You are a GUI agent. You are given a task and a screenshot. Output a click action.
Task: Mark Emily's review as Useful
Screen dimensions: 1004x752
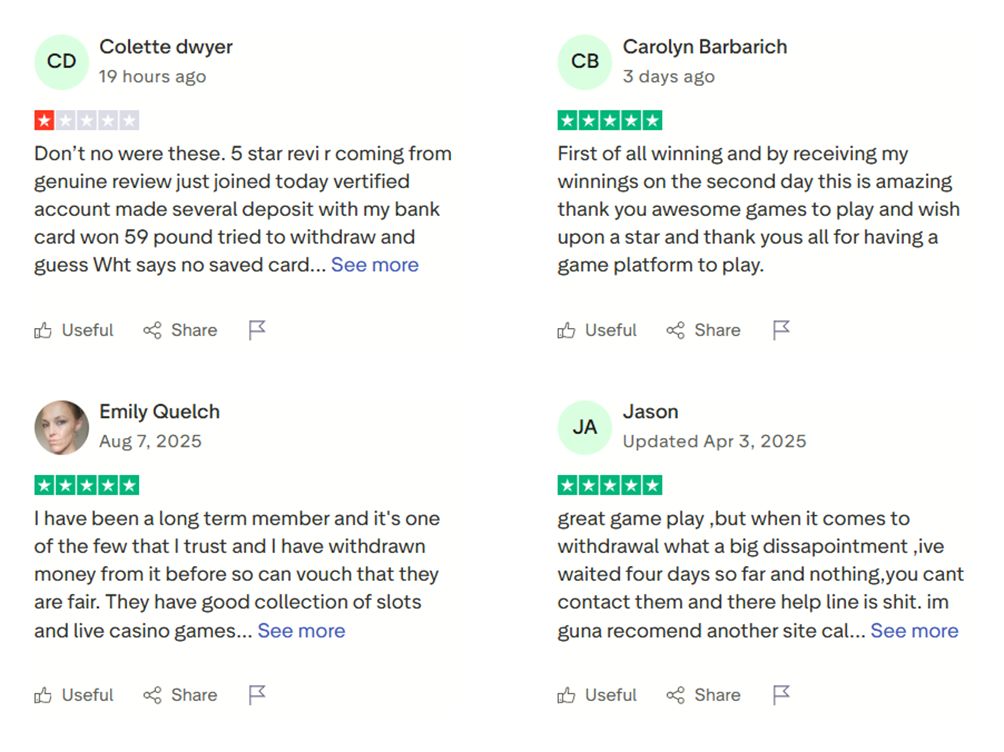coord(87,694)
